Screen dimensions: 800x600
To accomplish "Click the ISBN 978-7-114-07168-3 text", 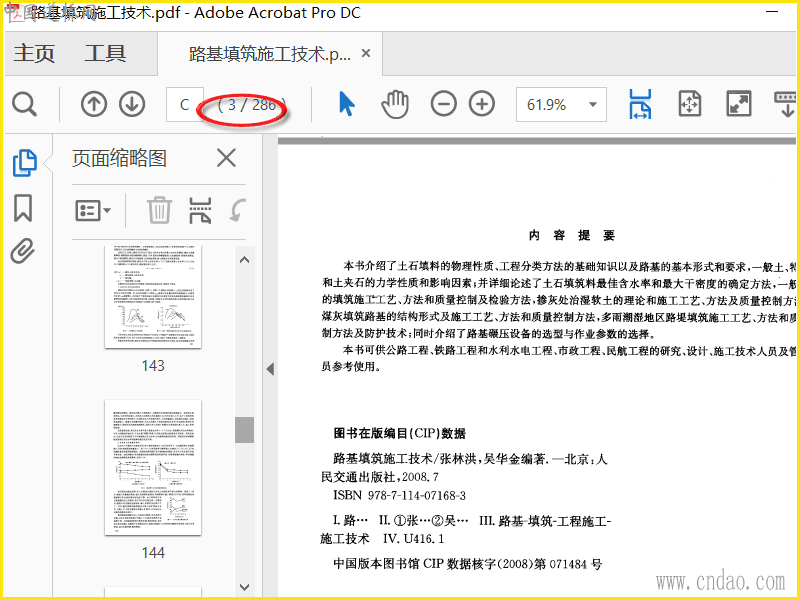I will pyautogui.click(x=399, y=495).
